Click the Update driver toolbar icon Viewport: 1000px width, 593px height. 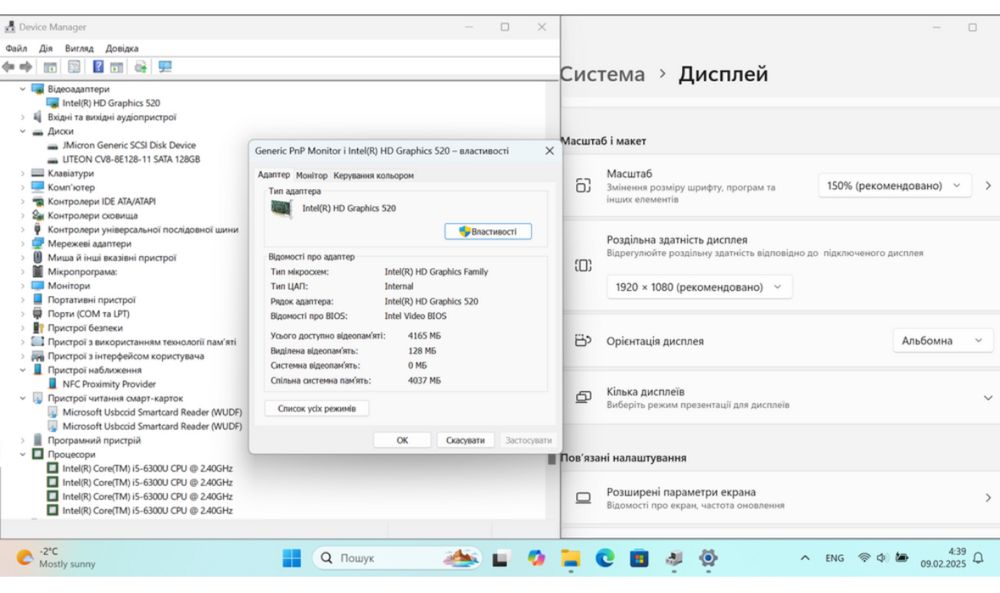click(x=140, y=67)
